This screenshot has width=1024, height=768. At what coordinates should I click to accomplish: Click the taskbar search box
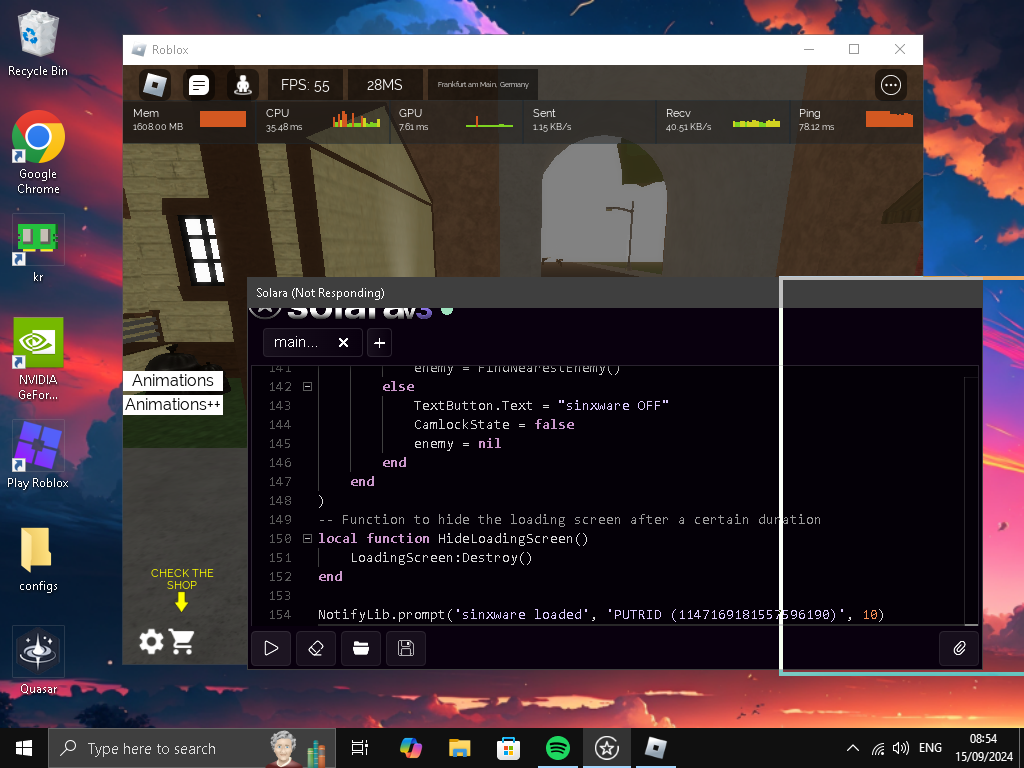point(192,748)
